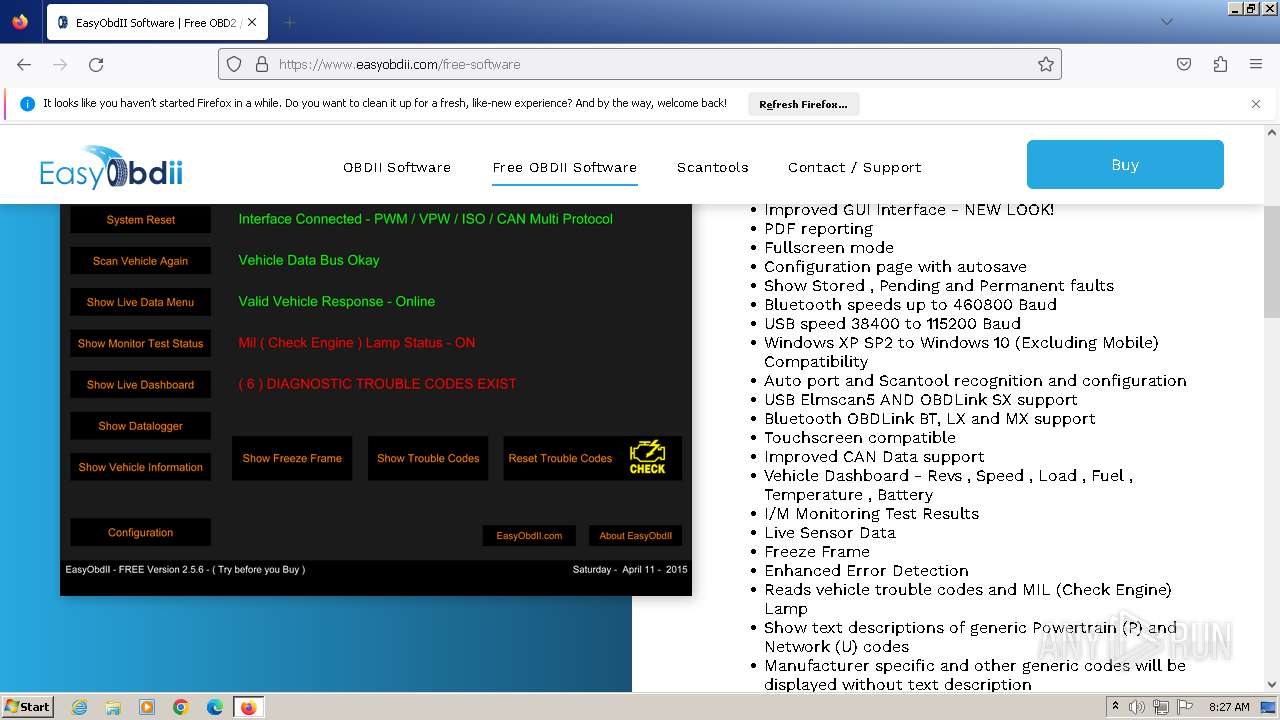Open the Scantools menu item
This screenshot has height=720, width=1280.
pyautogui.click(x=713, y=167)
